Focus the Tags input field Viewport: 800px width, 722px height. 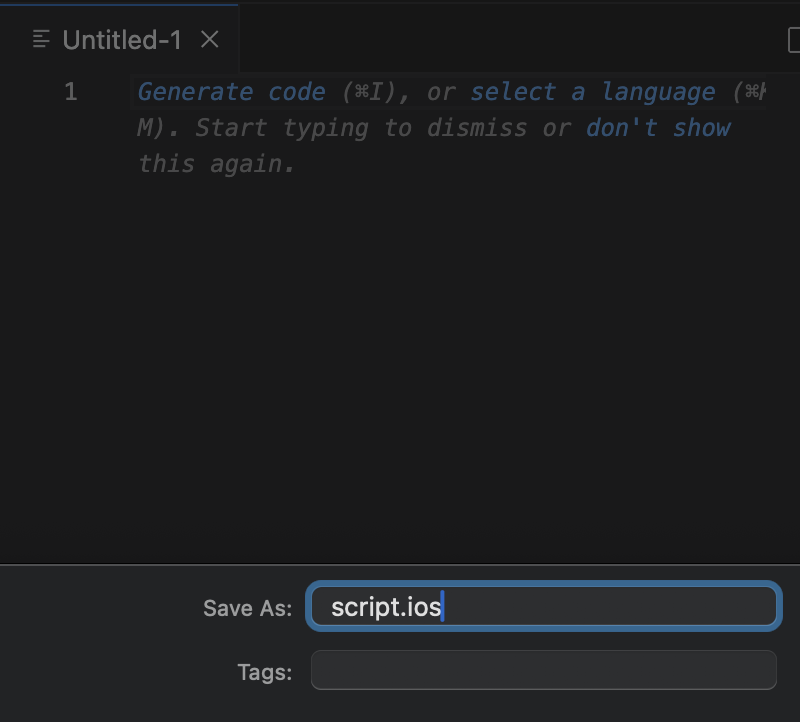(543, 670)
